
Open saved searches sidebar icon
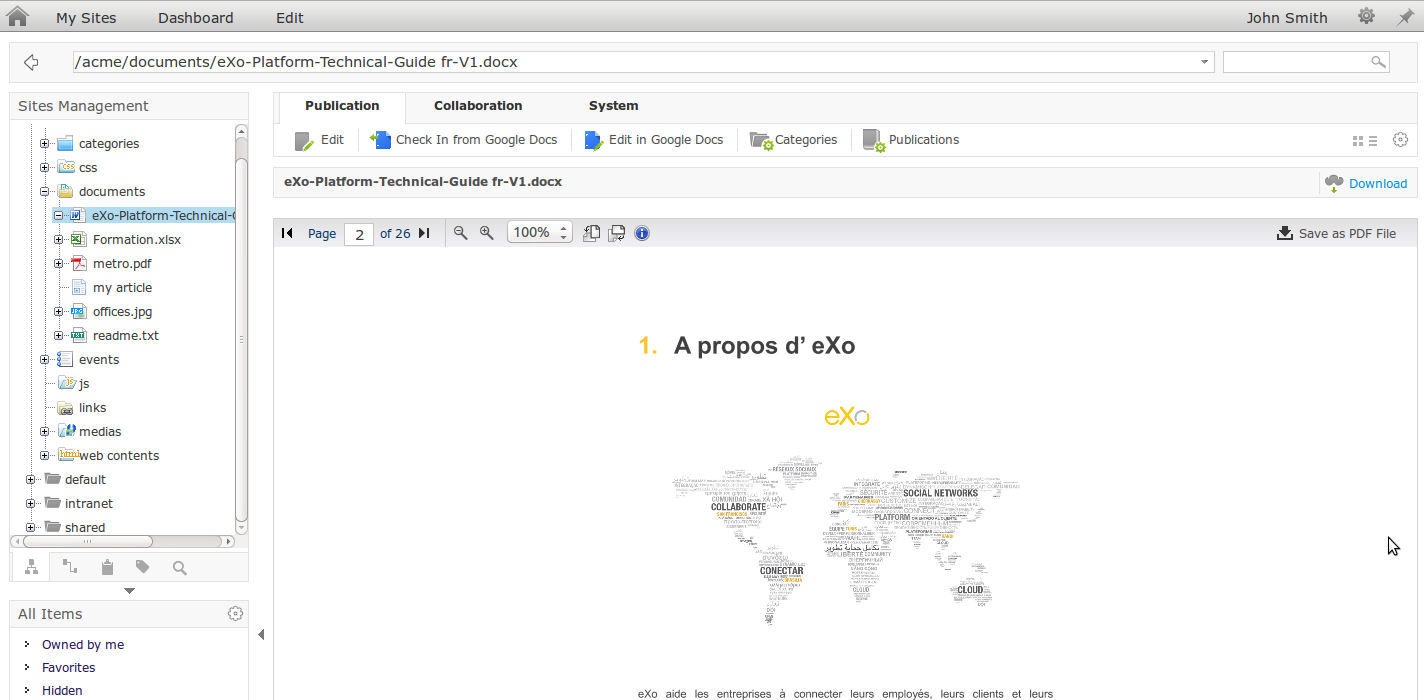click(180, 567)
